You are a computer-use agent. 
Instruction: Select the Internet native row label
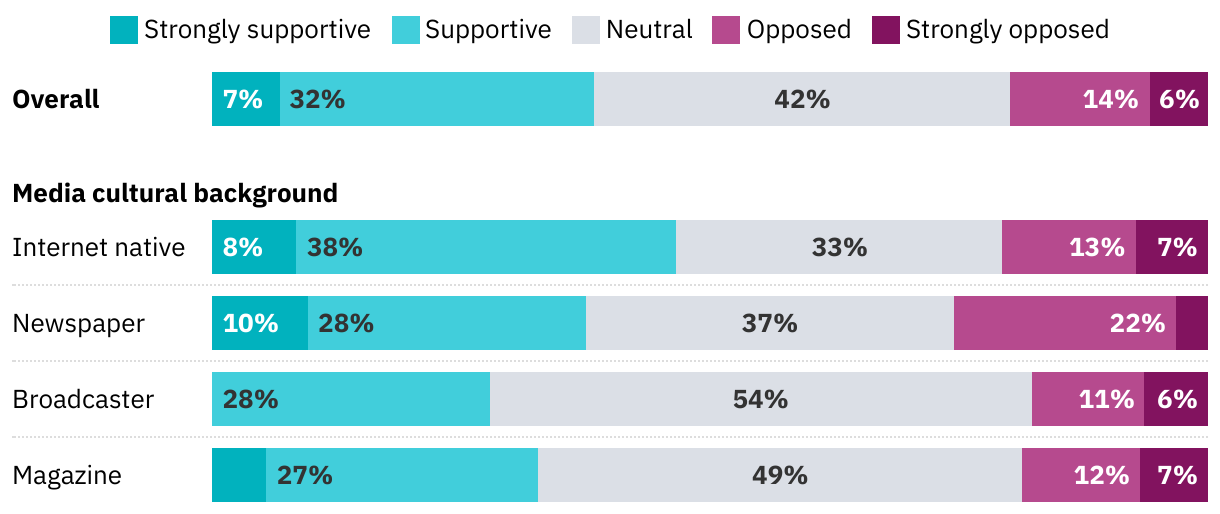[x=98, y=247]
